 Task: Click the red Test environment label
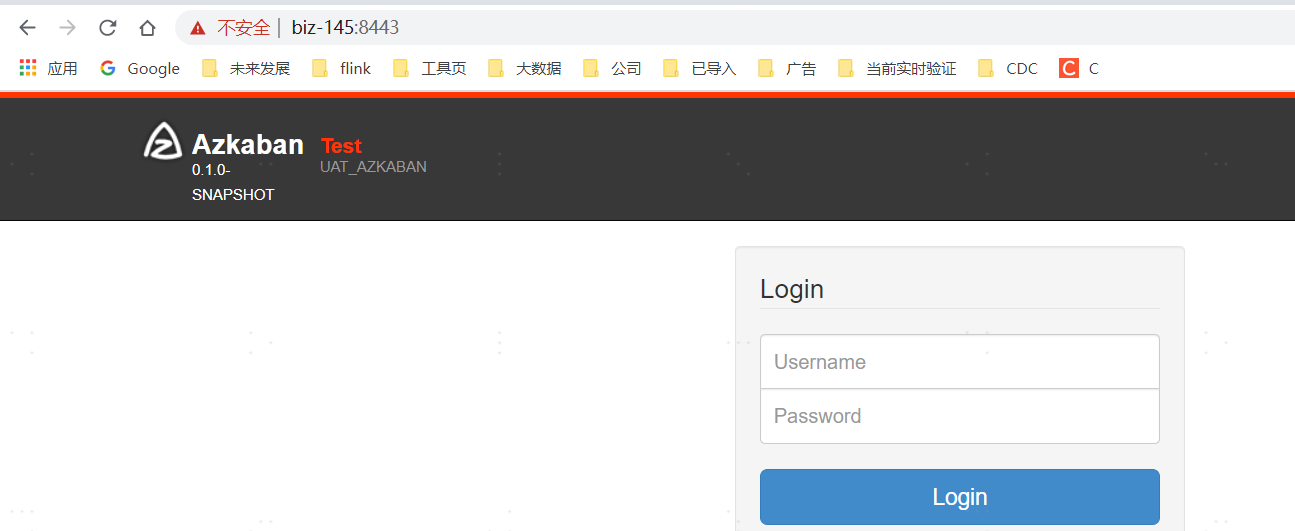click(341, 146)
